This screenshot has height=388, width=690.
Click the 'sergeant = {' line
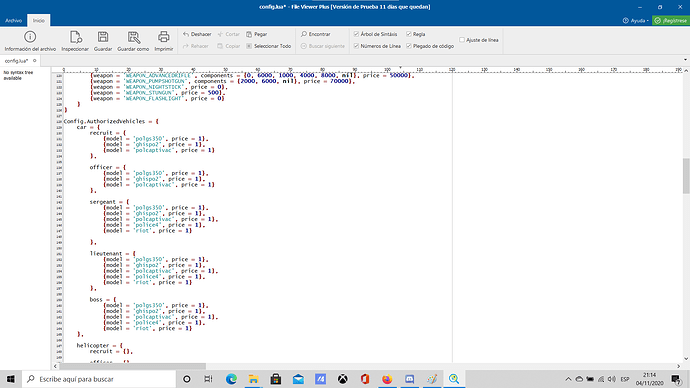point(110,201)
